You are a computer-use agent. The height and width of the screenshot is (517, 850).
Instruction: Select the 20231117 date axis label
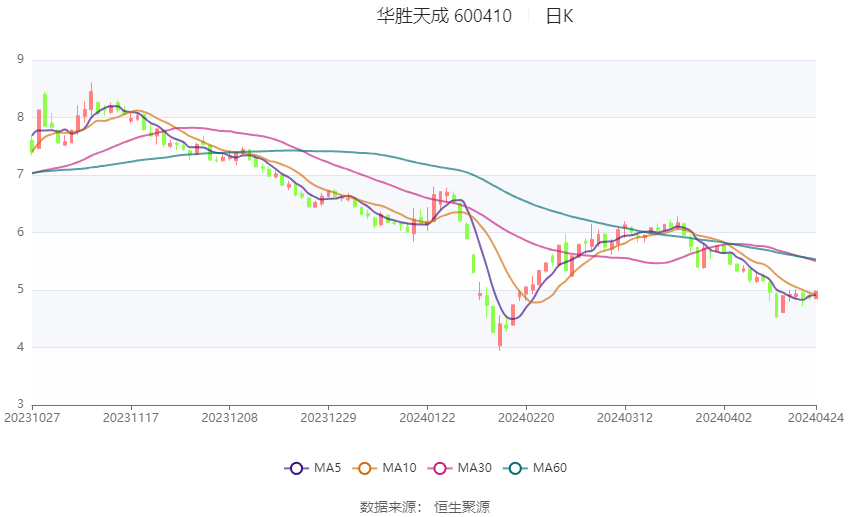131,418
